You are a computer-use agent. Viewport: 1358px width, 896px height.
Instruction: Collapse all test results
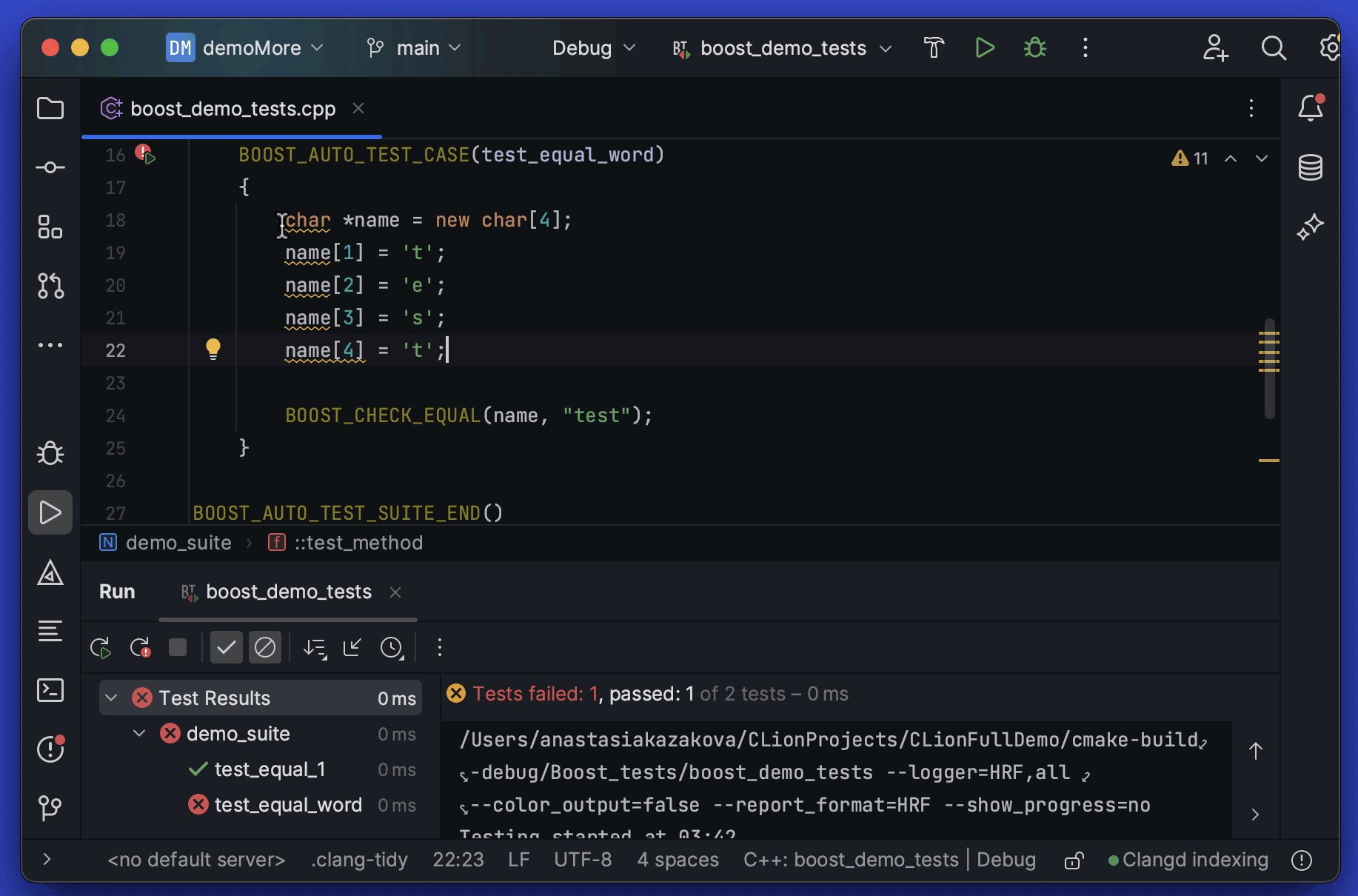point(352,648)
